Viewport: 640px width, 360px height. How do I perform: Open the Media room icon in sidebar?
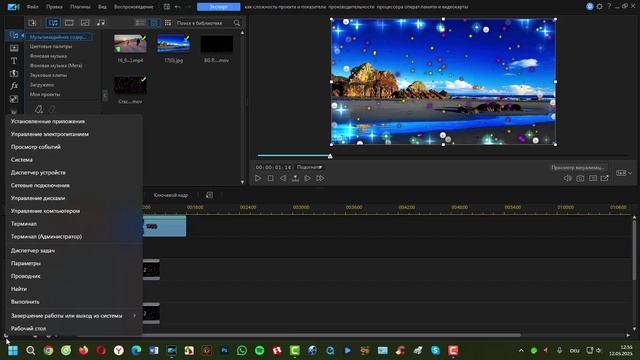pyautogui.click(x=14, y=35)
